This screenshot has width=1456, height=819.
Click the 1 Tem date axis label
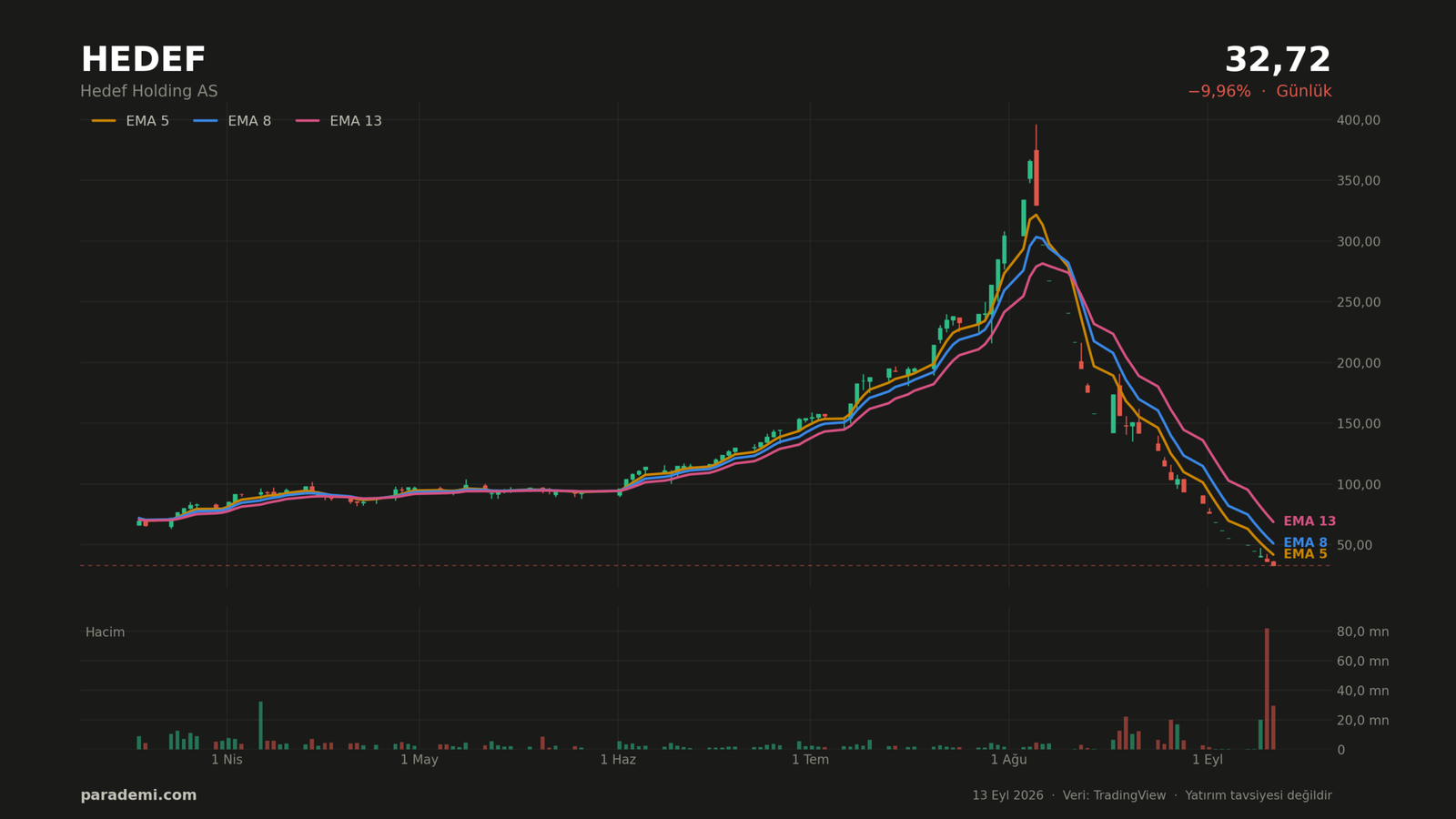point(810,760)
